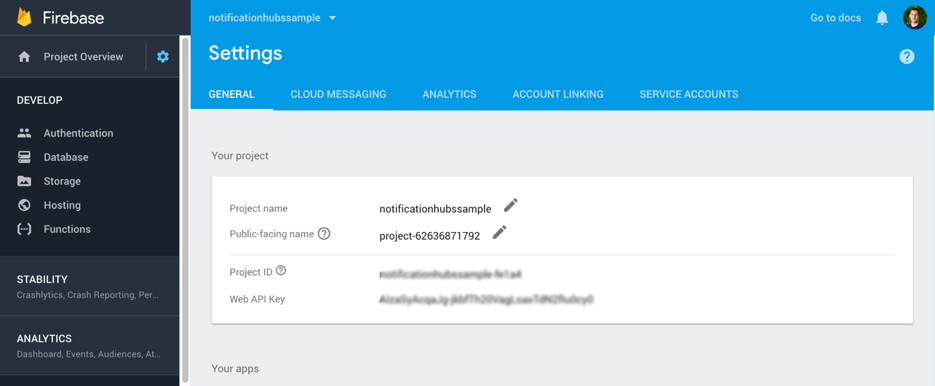The width and height of the screenshot is (935, 386).
Task: Switch to the ACCOUNT LINKING tab
Action: point(558,94)
